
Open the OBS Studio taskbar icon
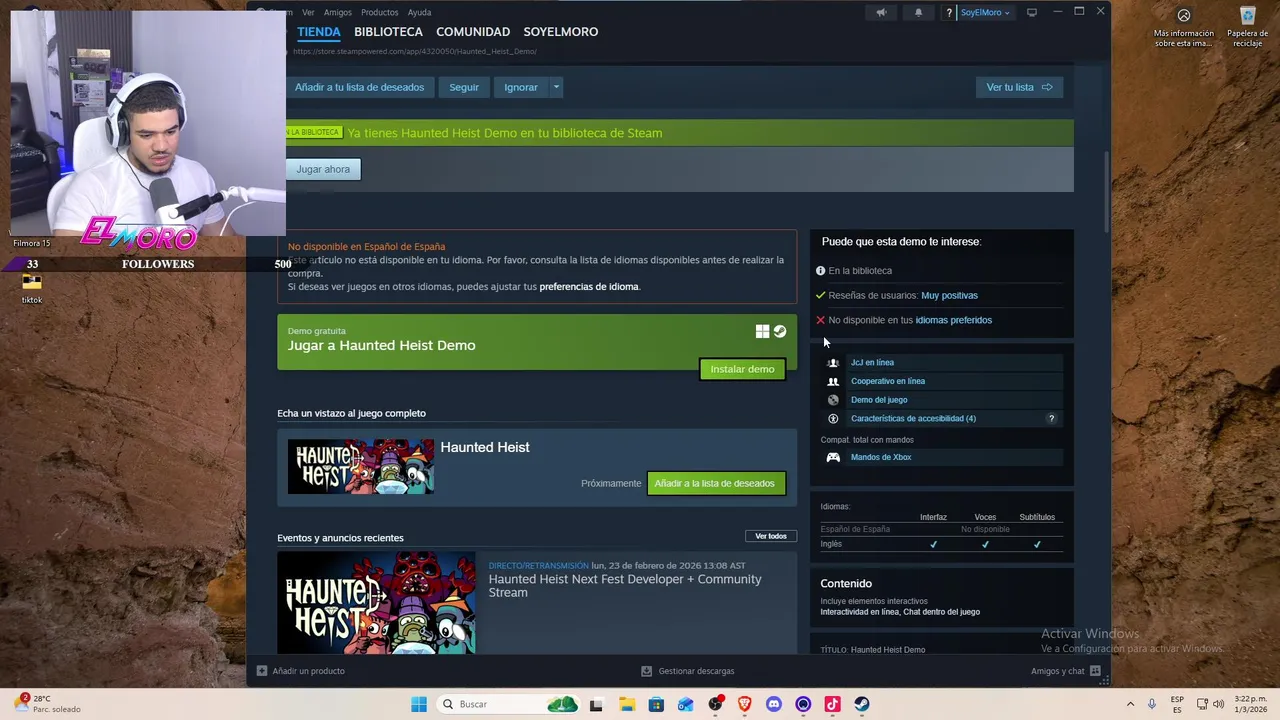(x=715, y=704)
